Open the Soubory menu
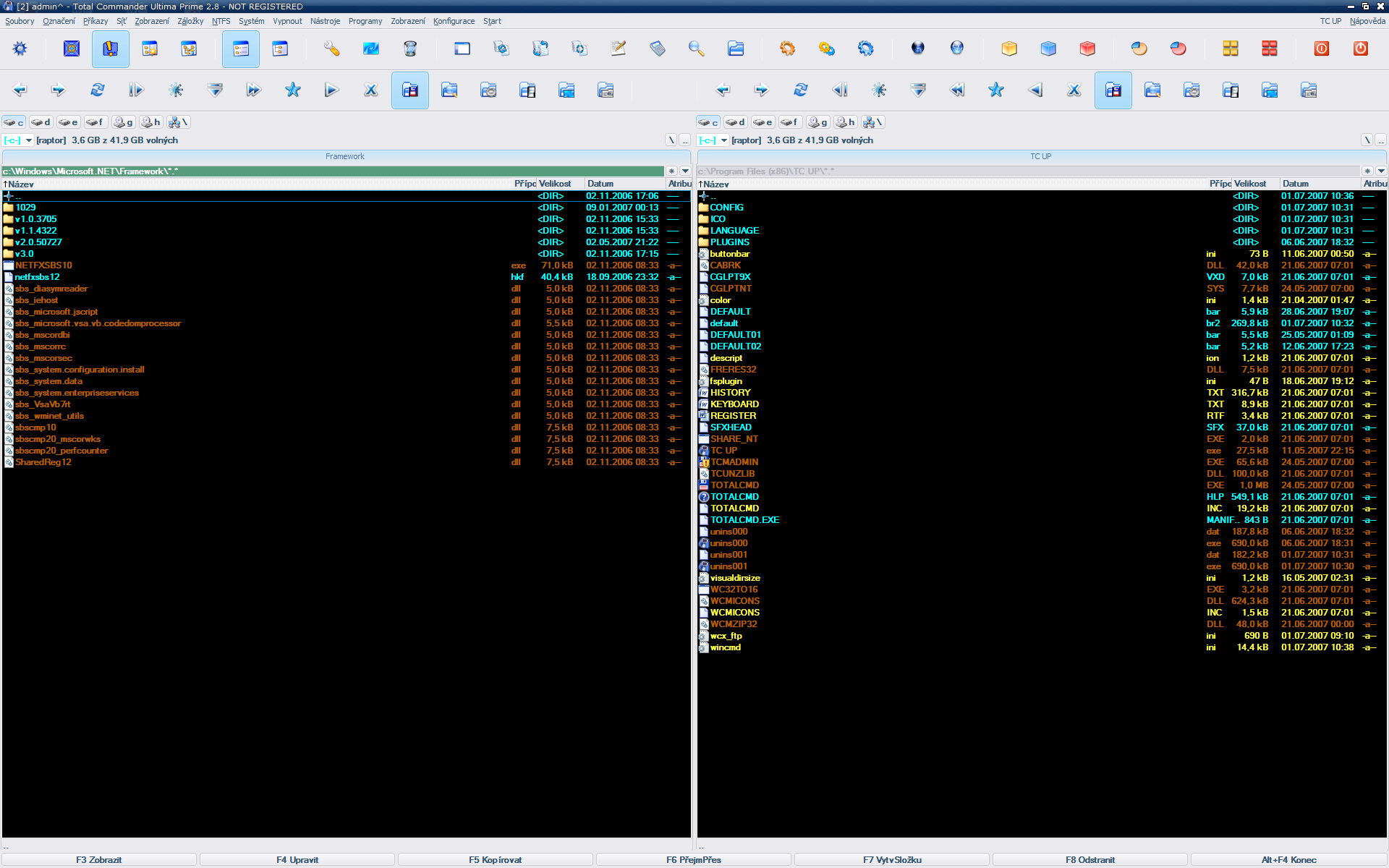The image size is (1389, 868). click(x=20, y=21)
